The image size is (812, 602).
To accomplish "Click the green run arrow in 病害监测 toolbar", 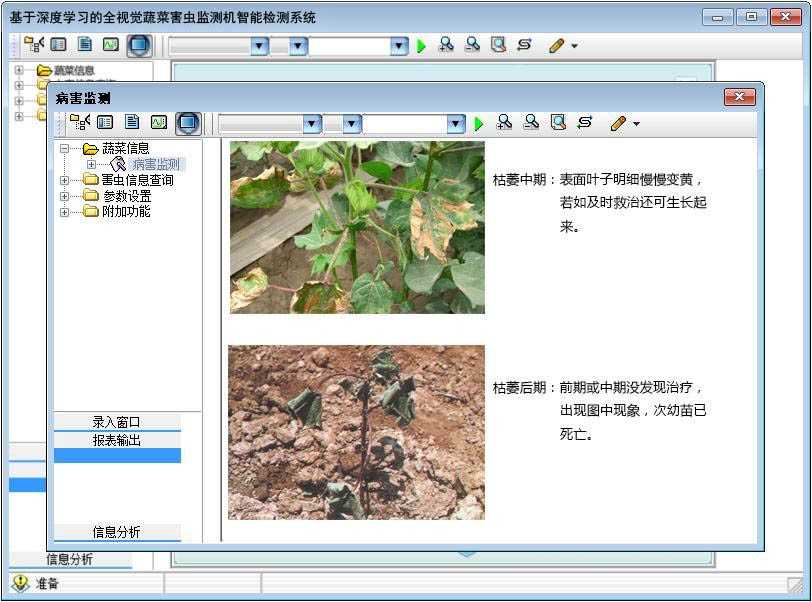I will (479, 123).
